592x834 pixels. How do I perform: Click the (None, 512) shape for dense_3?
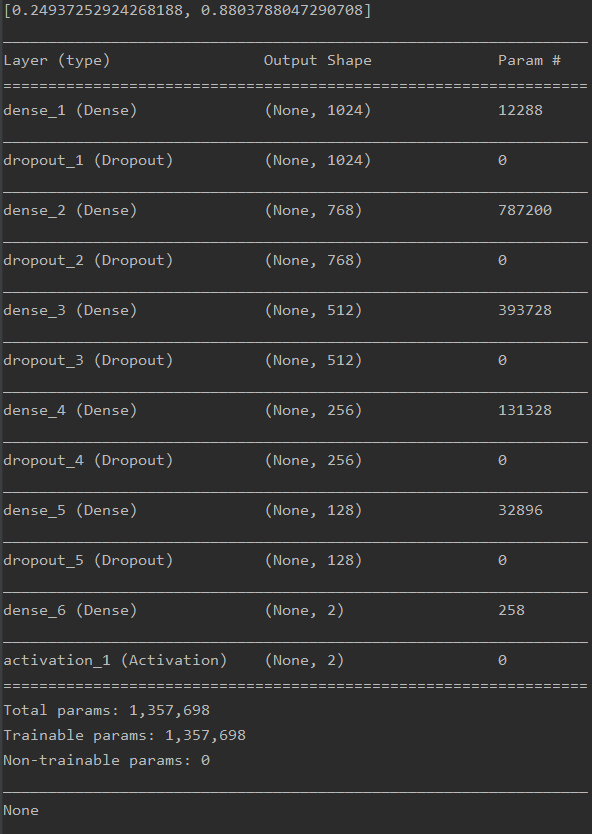tap(313, 311)
